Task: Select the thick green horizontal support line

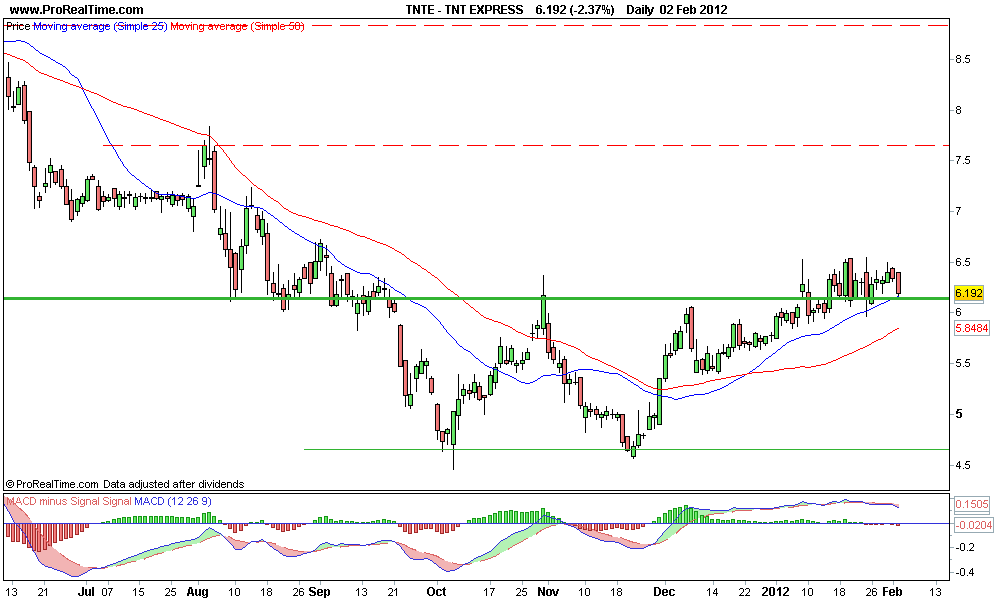Action: coord(476,298)
